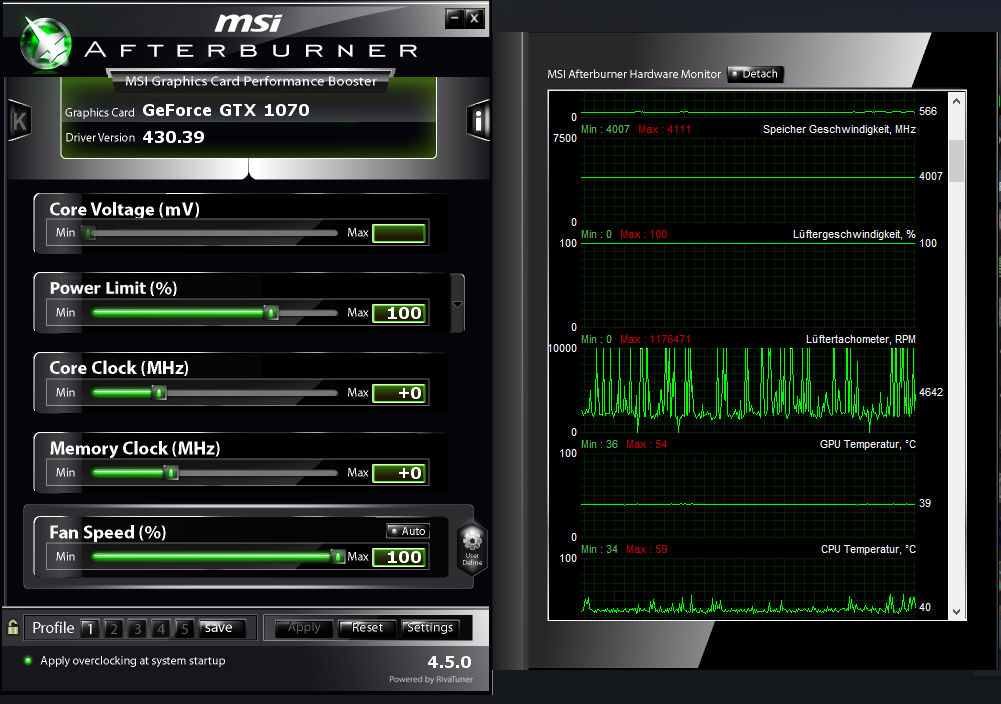Click the Core Clock +0 value field
The height and width of the screenshot is (704, 1001).
pyautogui.click(x=399, y=393)
